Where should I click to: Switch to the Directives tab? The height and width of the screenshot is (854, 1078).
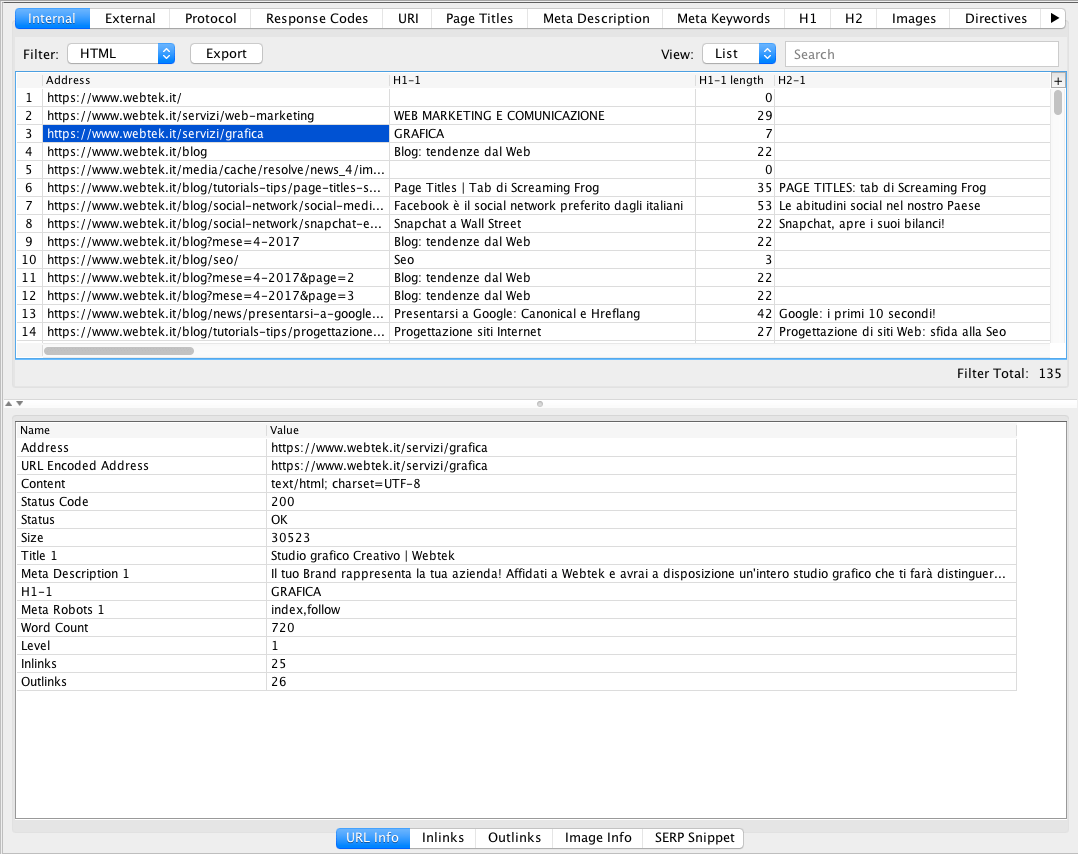[x=995, y=18]
